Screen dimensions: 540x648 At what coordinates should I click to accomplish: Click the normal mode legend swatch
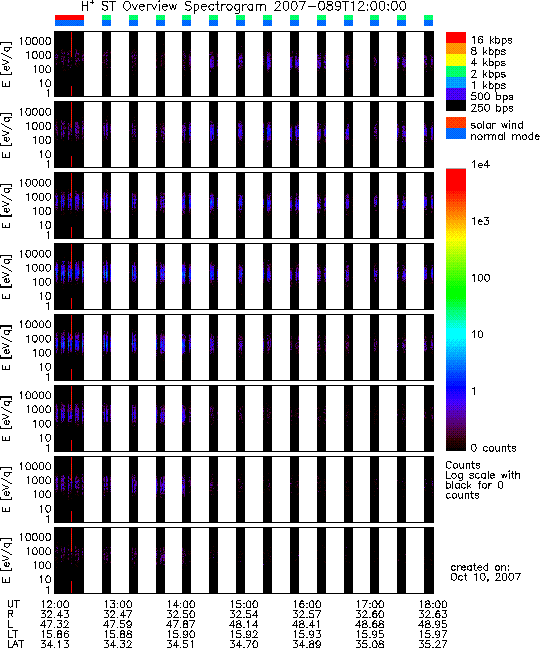456,133
